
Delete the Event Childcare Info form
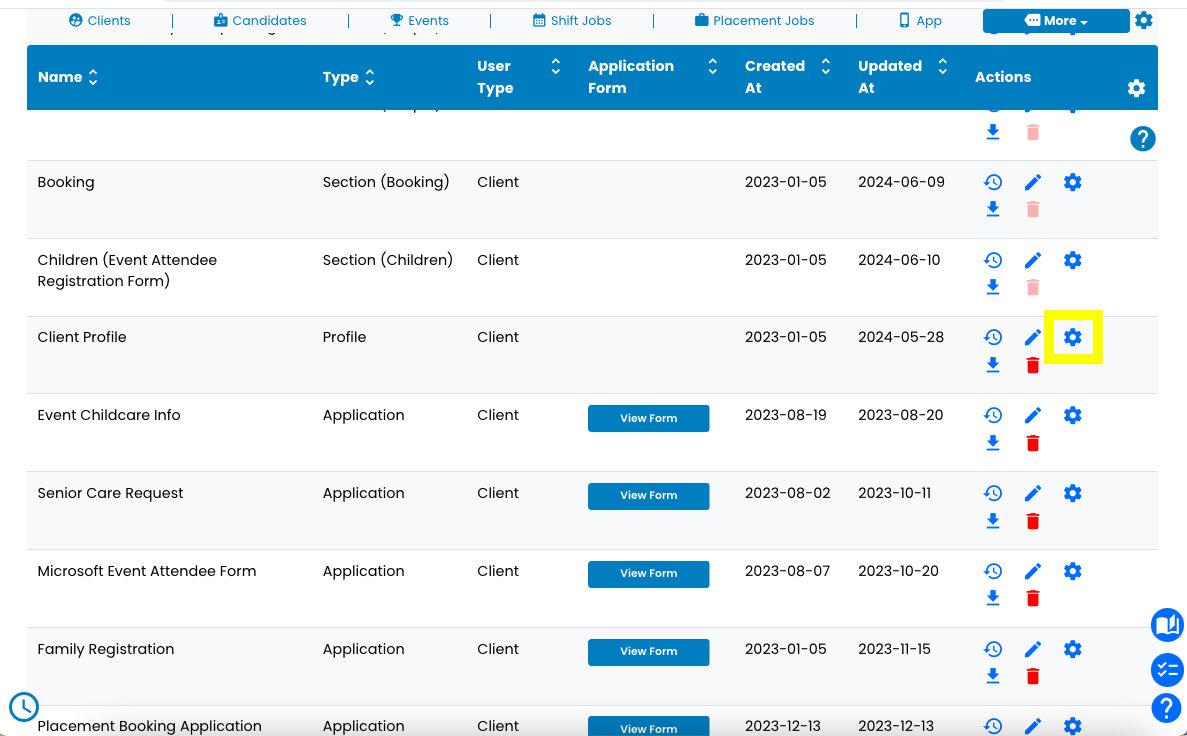tap(1033, 443)
